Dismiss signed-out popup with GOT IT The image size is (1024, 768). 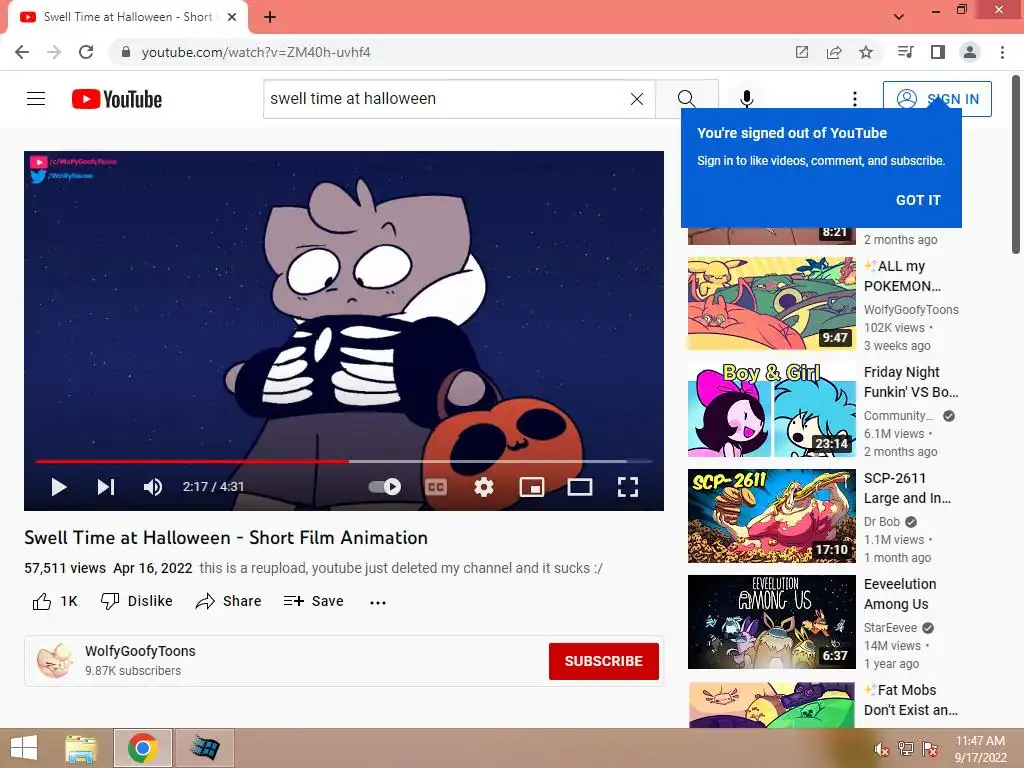(918, 200)
